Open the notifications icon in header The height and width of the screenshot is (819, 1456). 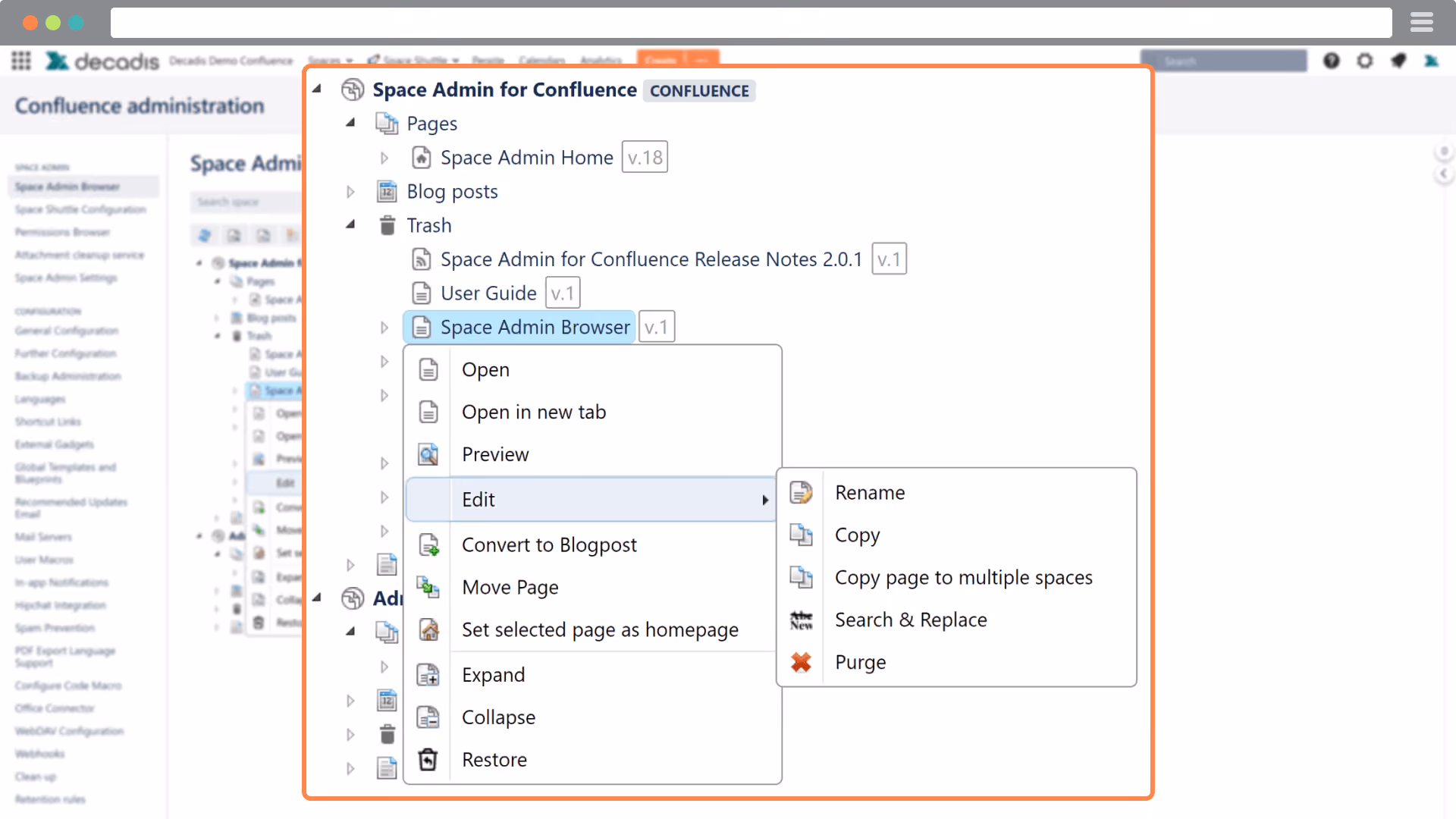coord(1398,61)
